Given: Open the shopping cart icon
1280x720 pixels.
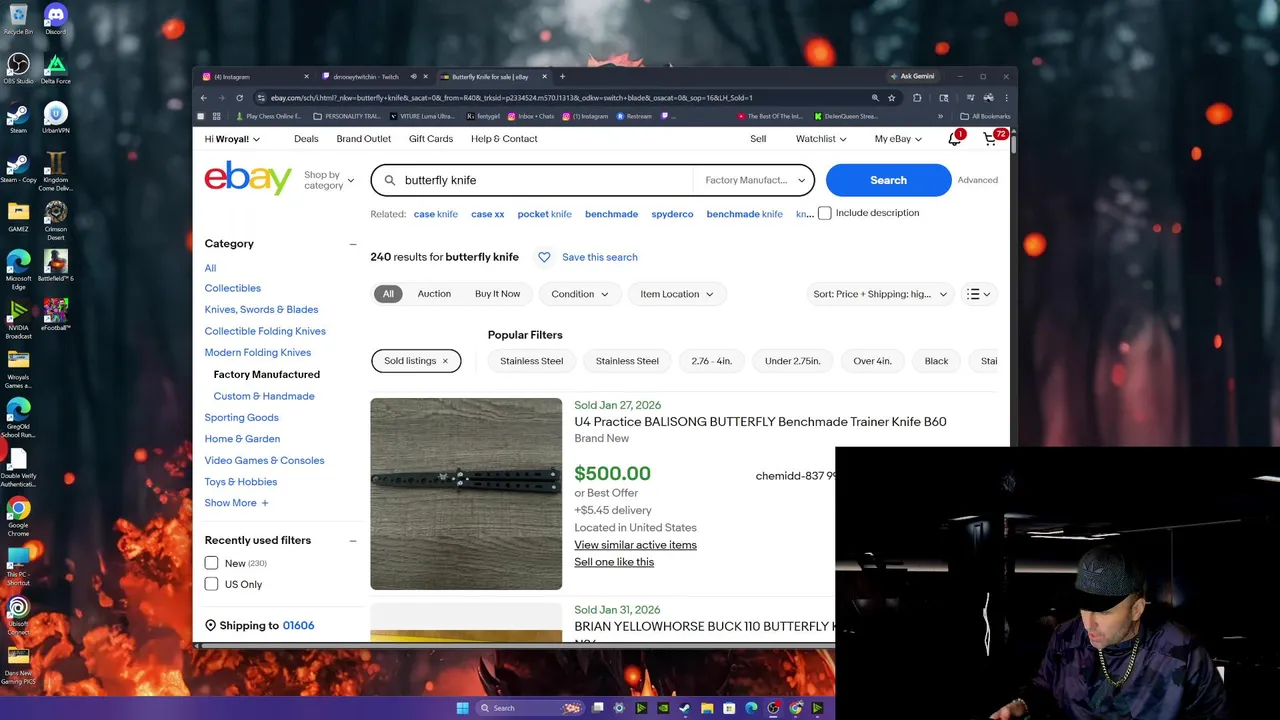Looking at the screenshot, I should click(990, 139).
